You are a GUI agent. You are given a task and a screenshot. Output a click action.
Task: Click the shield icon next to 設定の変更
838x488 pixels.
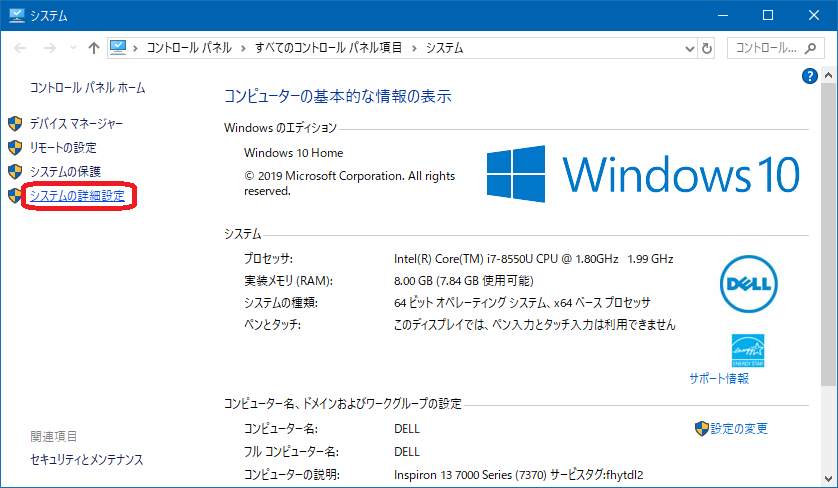pos(702,429)
